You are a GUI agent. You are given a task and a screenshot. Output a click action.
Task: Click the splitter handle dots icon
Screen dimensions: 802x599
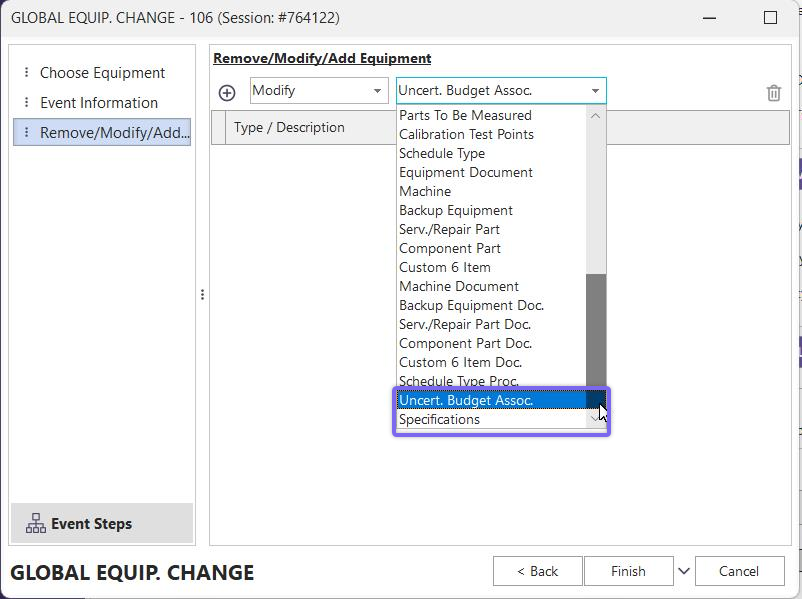pyautogui.click(x=202, y=295)
